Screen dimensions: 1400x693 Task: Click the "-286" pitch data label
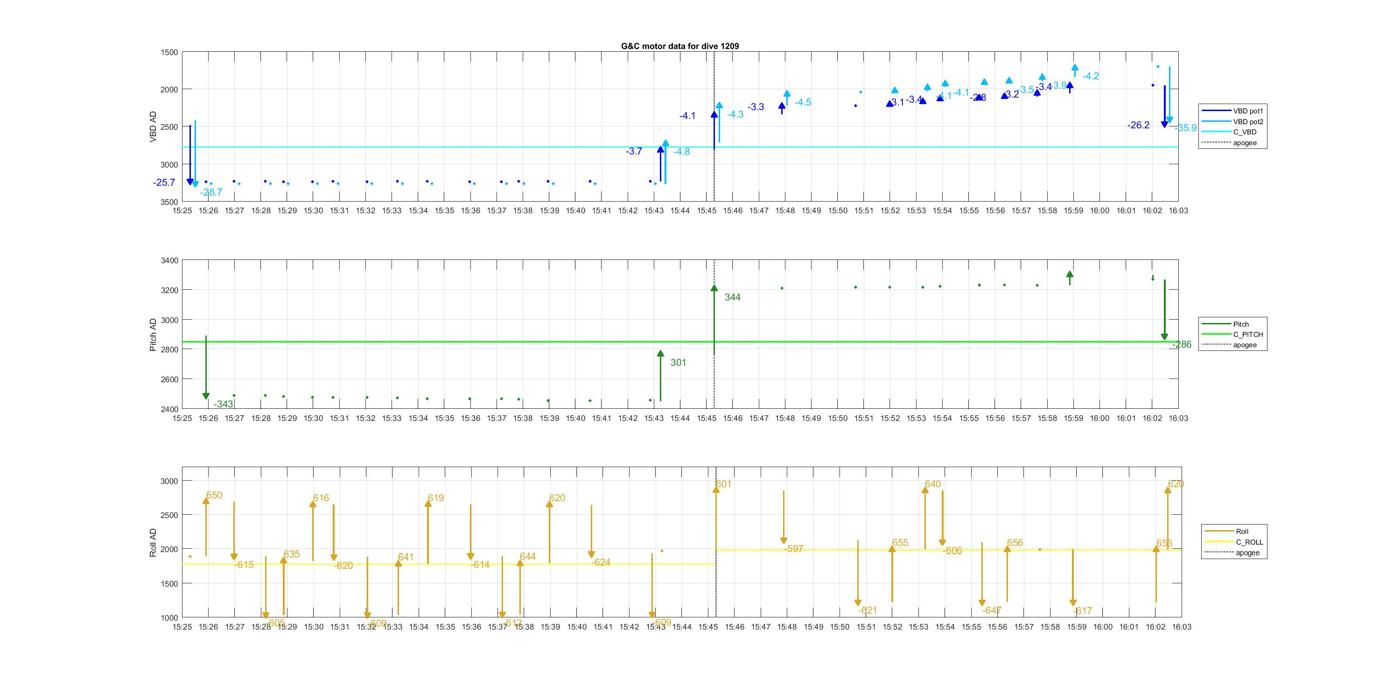tap(1181, 345)
